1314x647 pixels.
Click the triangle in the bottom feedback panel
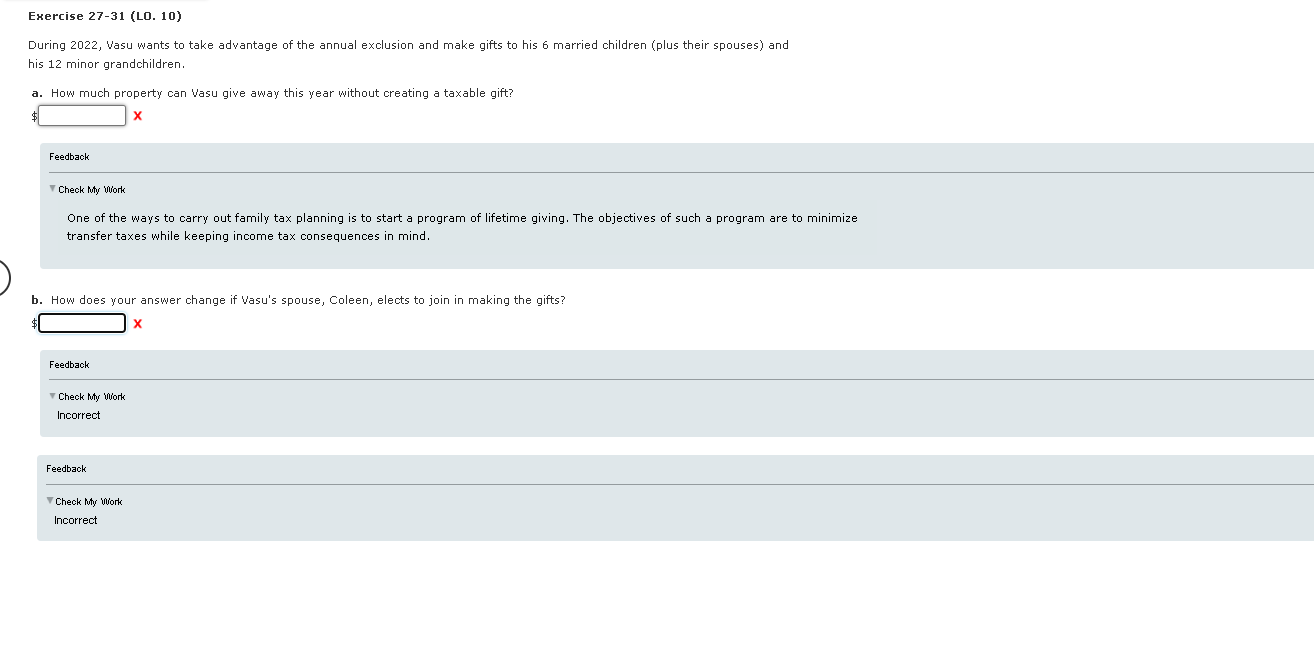[x=51, y=500]
